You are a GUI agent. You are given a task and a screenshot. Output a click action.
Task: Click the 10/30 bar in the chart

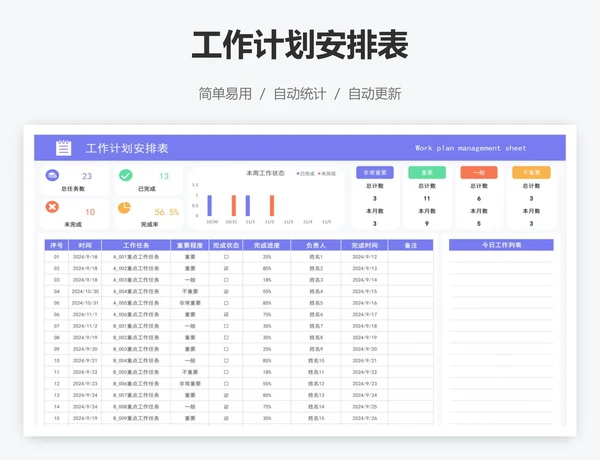point(210,206)
